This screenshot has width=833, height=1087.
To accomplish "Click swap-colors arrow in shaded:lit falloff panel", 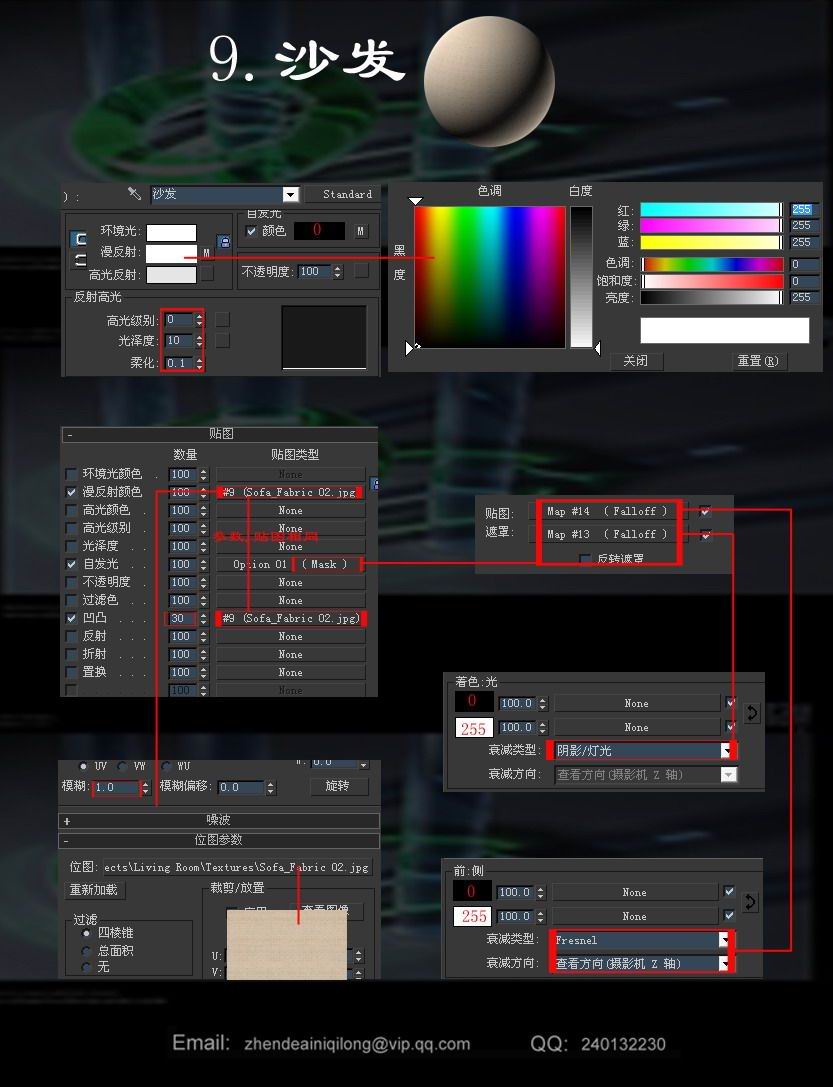I will [x=751, y=713].
